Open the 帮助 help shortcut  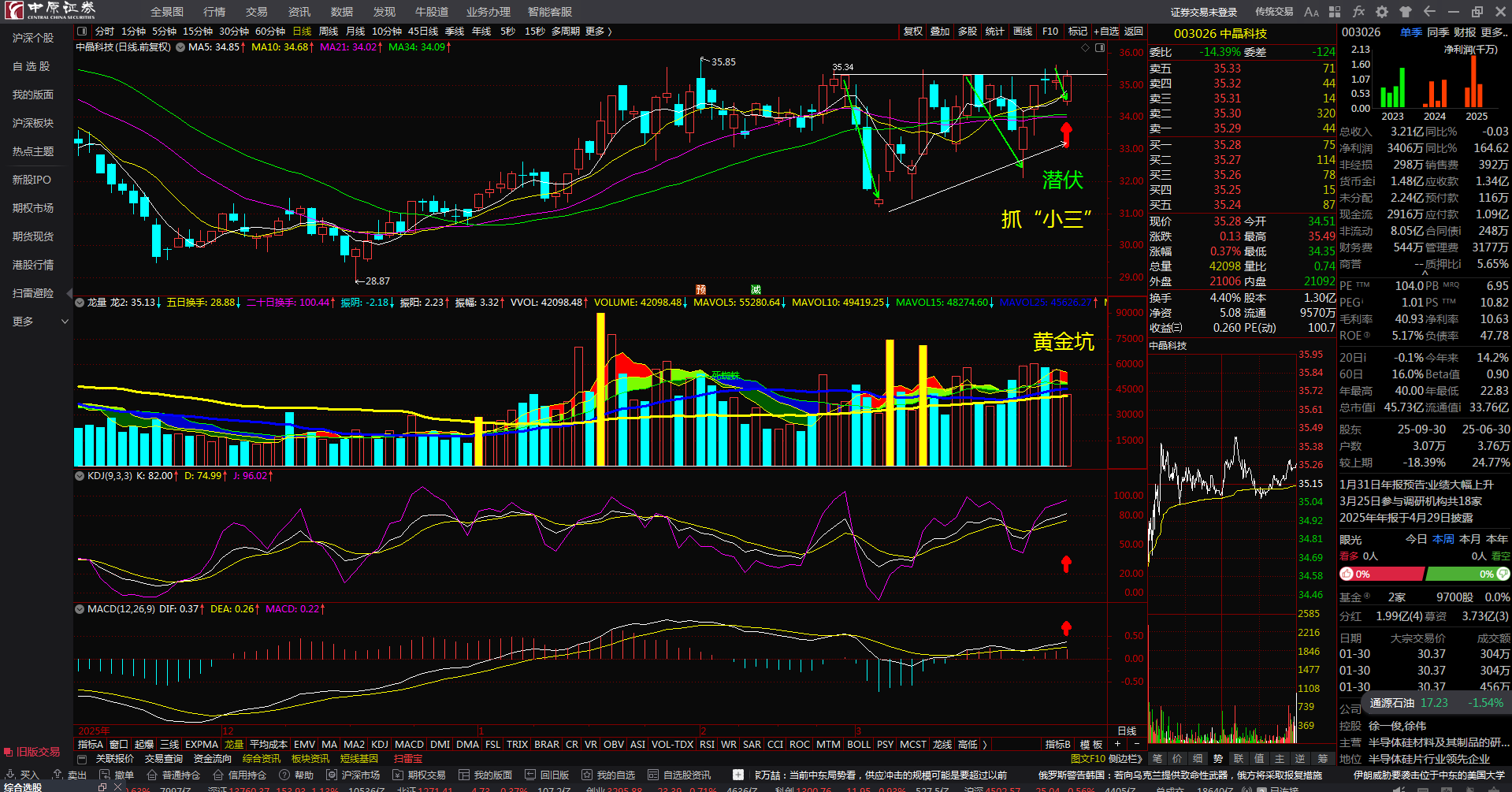(x=296, y=775)
